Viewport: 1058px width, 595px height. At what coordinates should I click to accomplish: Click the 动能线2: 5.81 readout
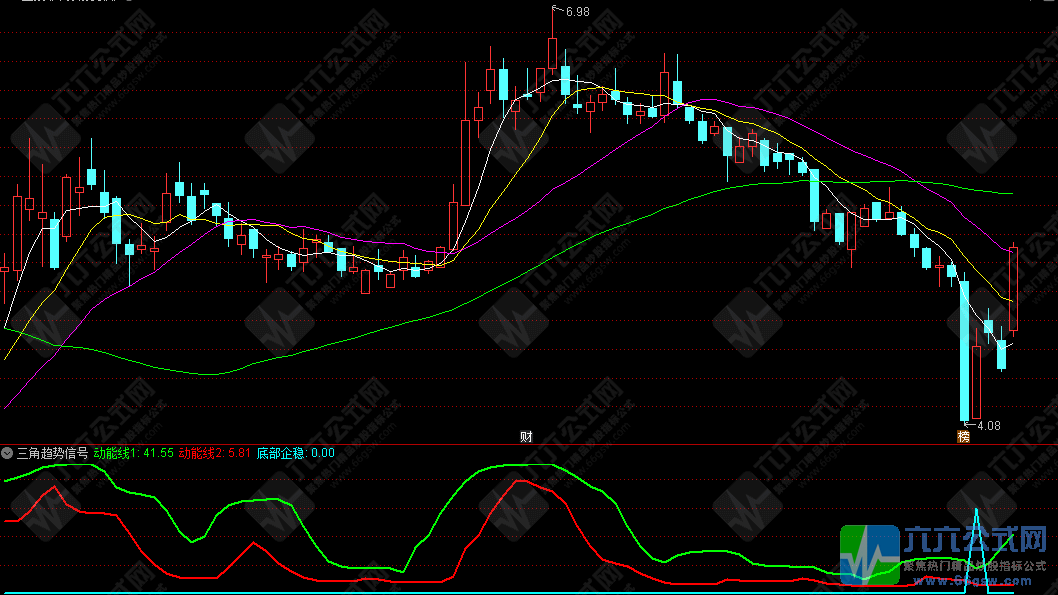coord(215,453)
